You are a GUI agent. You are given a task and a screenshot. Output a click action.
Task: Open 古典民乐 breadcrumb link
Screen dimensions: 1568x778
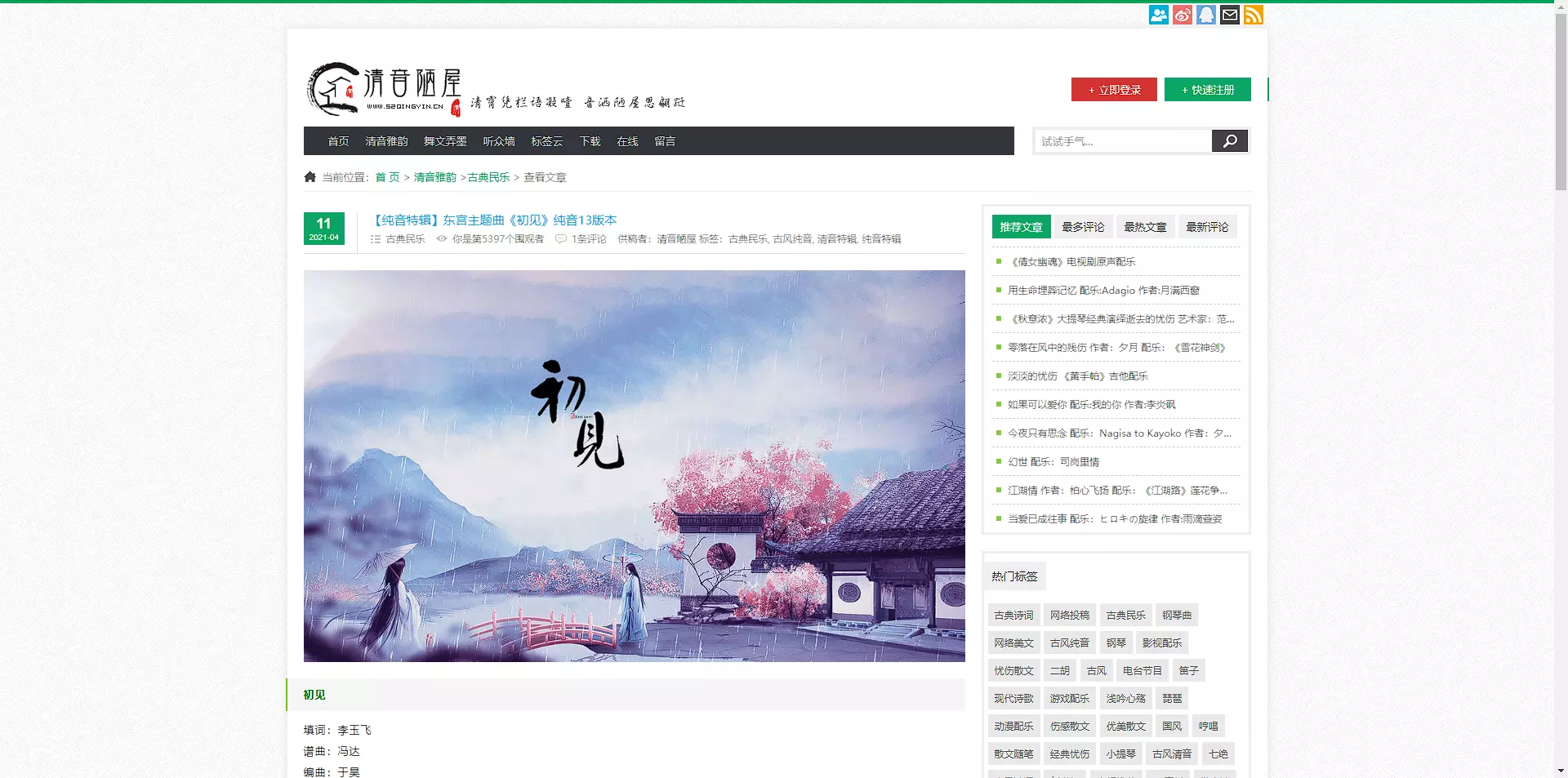point(488,177)
